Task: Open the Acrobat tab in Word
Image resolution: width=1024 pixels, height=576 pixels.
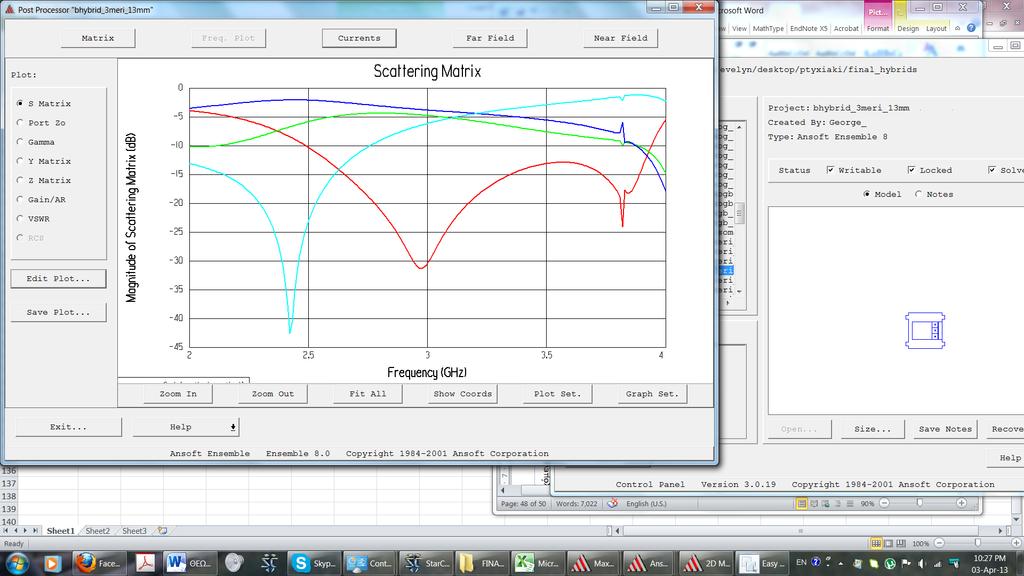Action: 846,29
